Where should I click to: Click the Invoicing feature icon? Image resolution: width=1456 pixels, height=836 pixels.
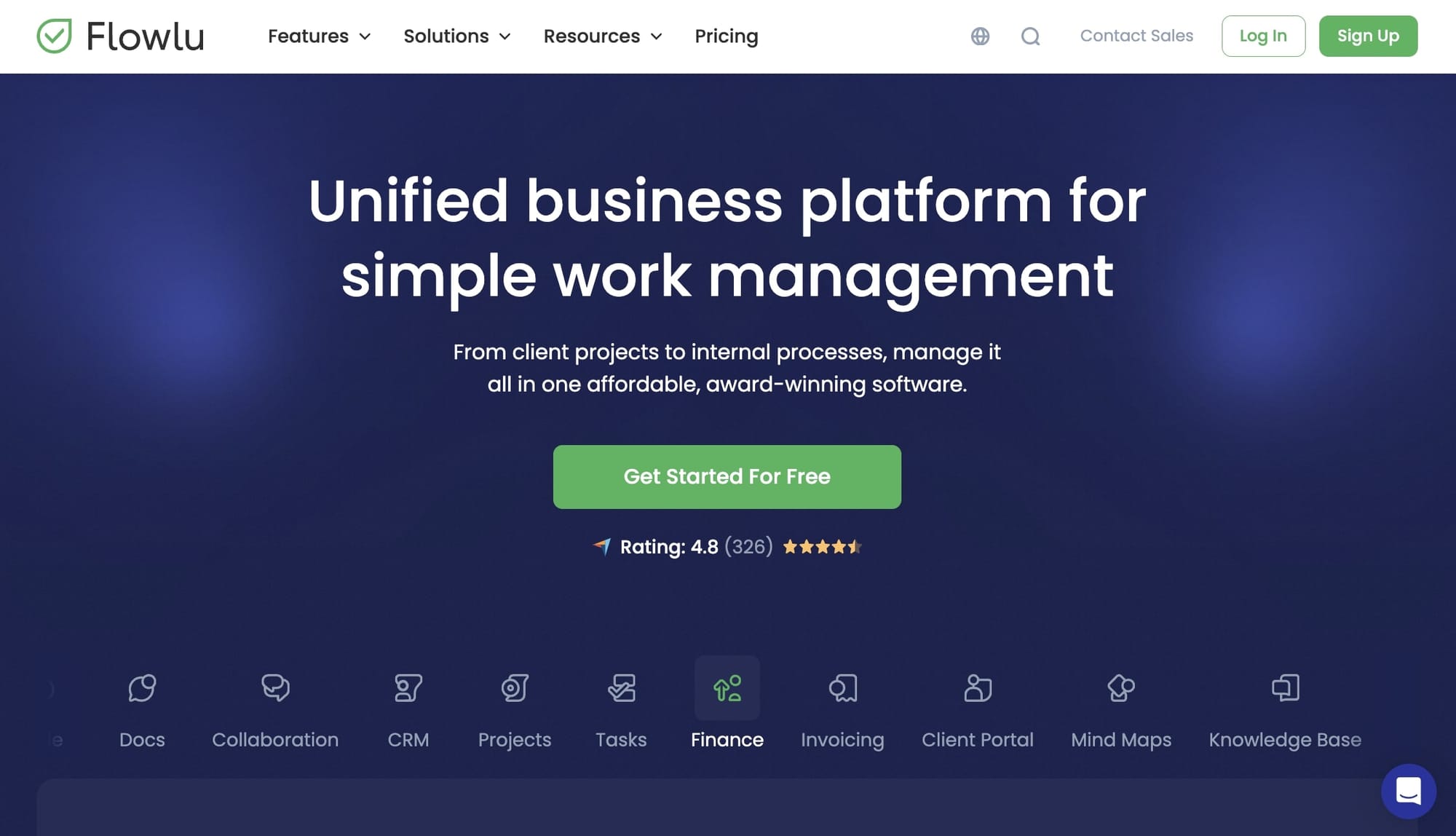click(x=842, y=688)
